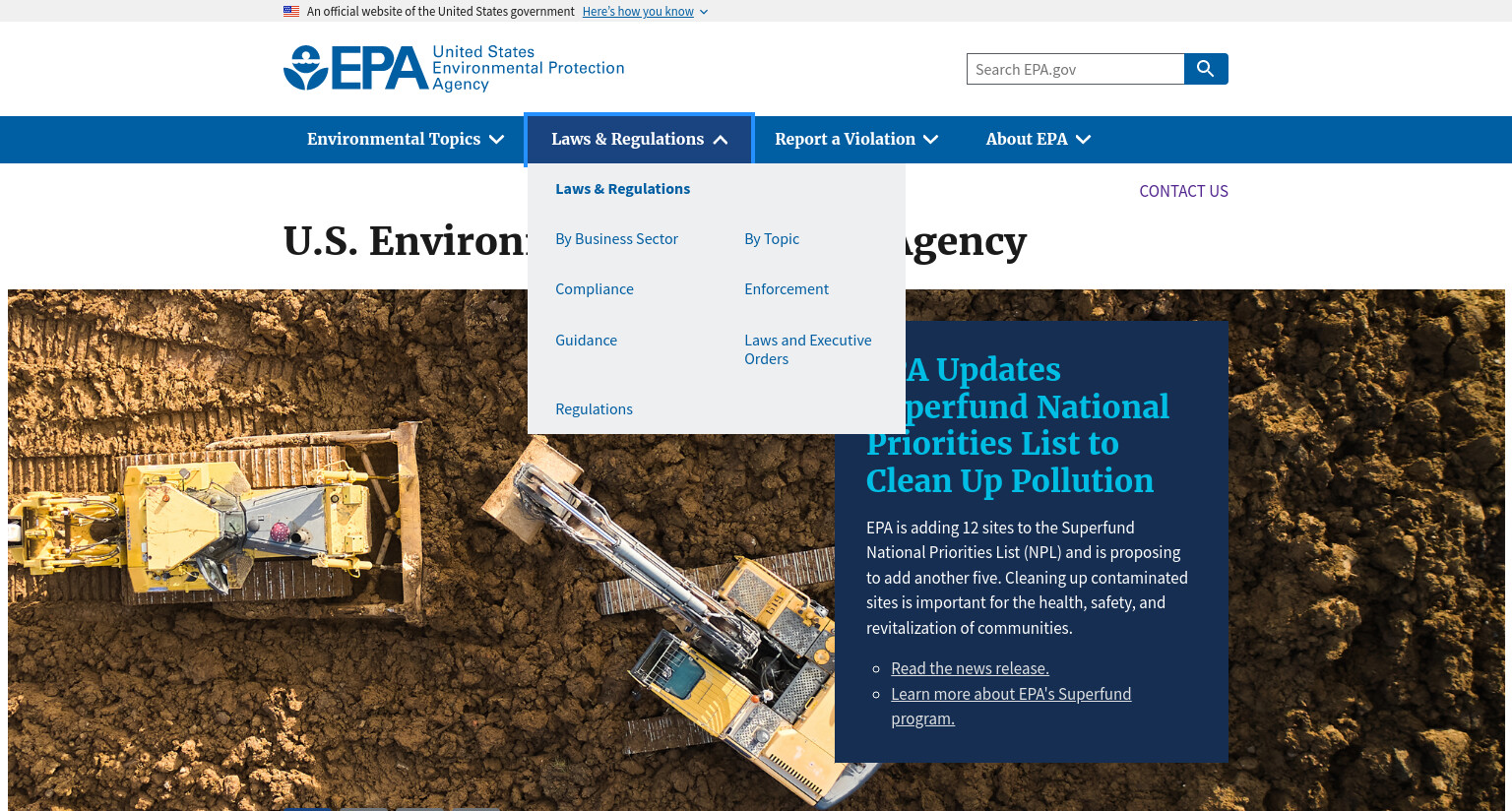Select Laws and Executive Orders item
The height and width of the screenshot is (811, 1512).
[x=808, y=349]
